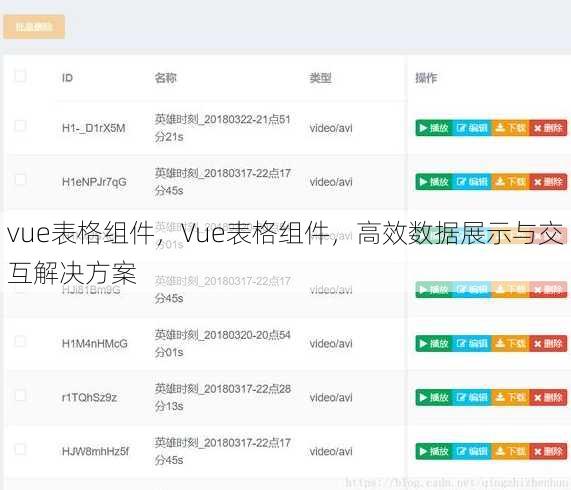571x490 pixels.
Task: Delete the H1-_D1rX5M row
Action: coord(548,128)
